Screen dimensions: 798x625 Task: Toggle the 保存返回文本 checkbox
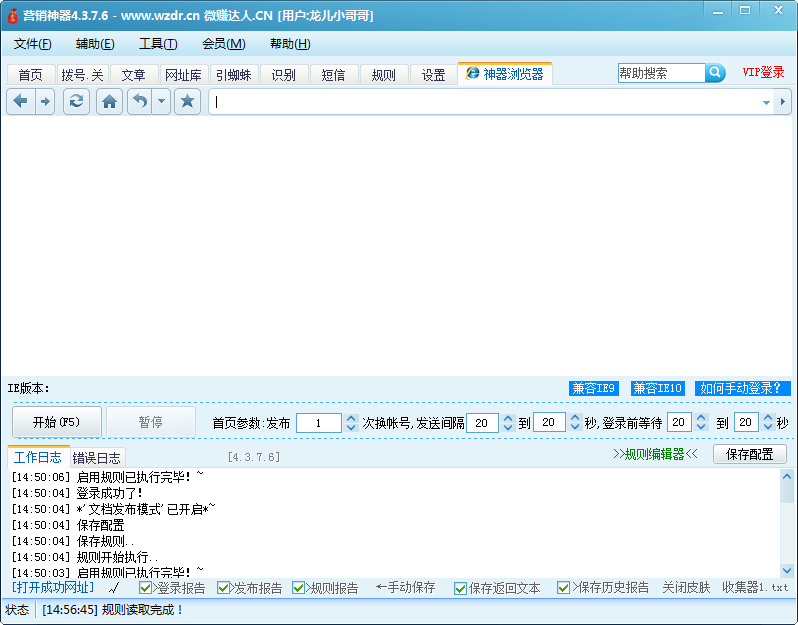click(x=461, y=588)
